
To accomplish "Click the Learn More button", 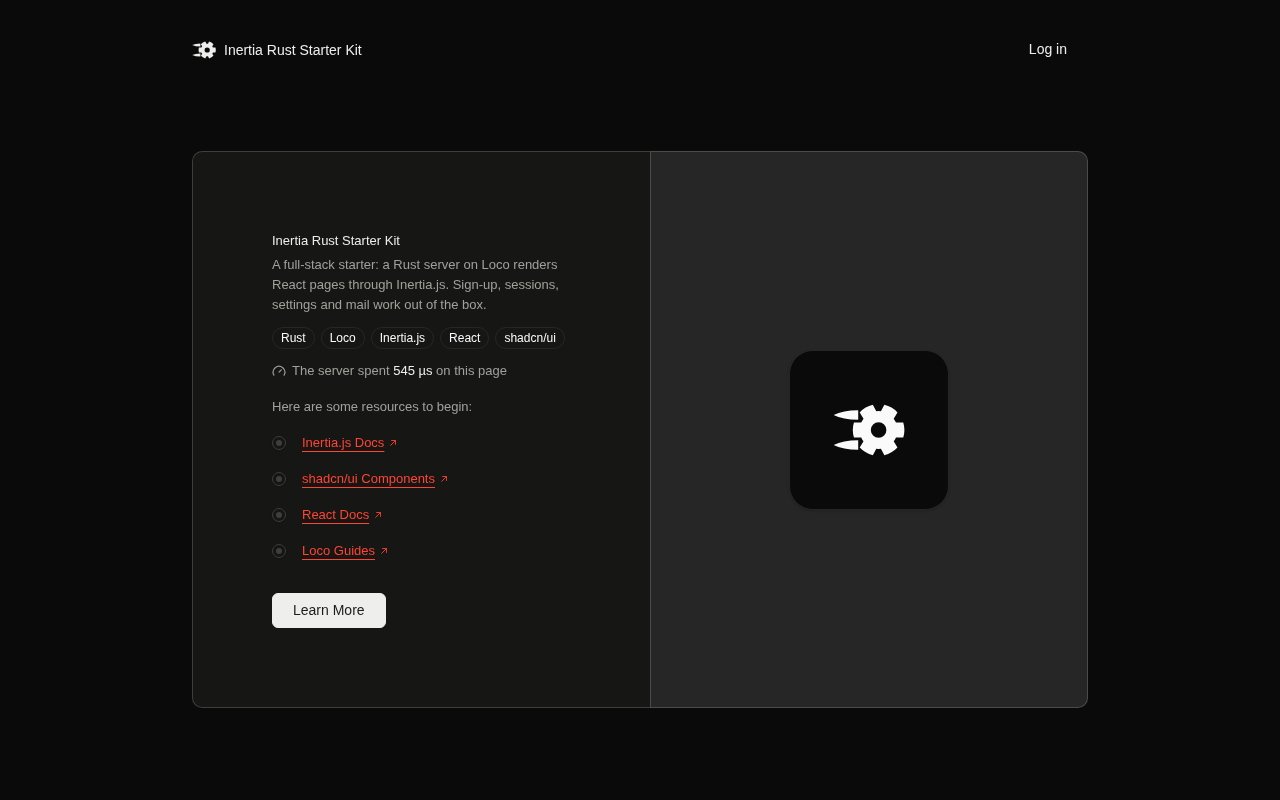I will [329, 610].
